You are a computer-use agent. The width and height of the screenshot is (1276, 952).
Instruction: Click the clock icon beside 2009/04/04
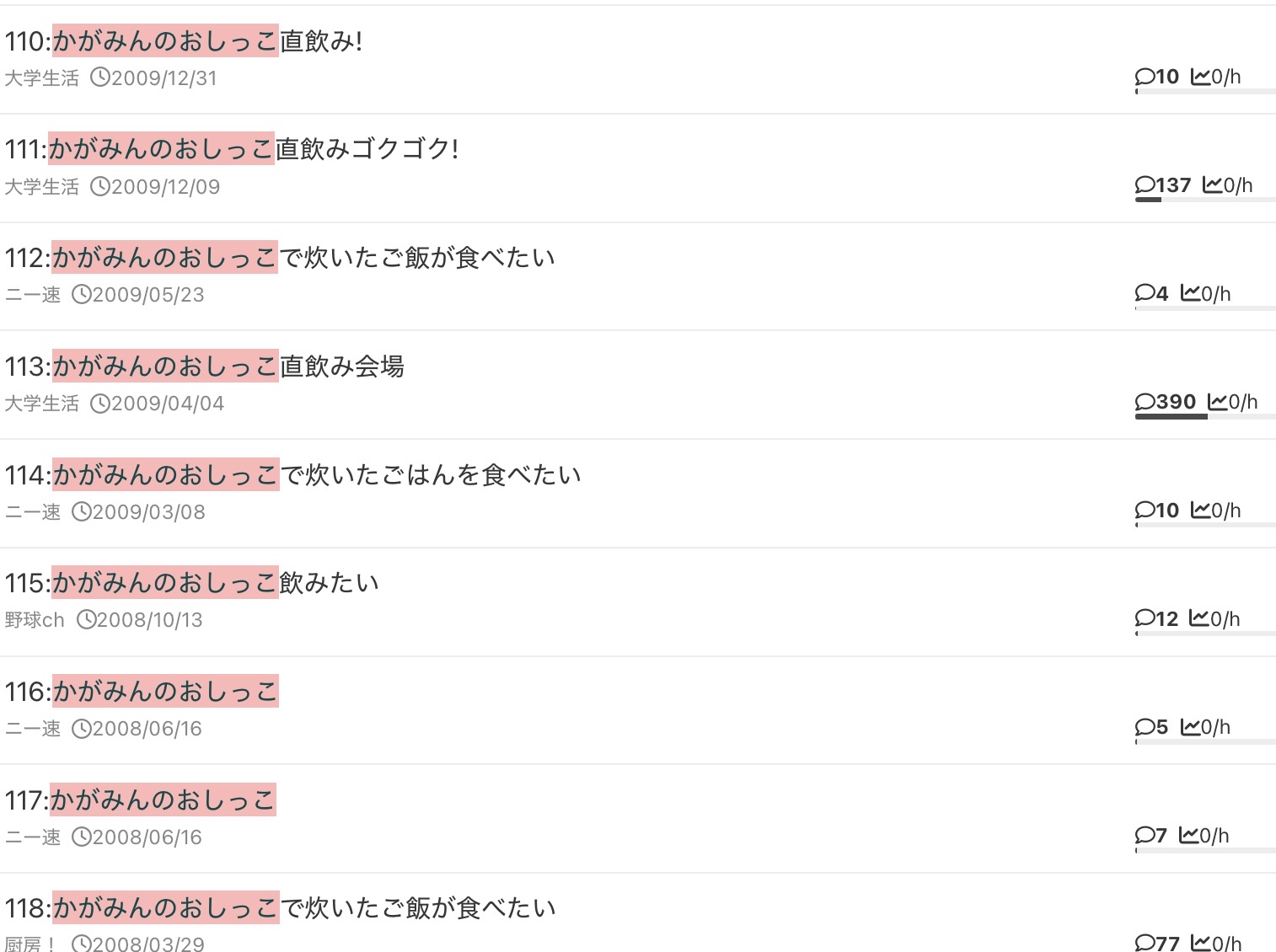click(99, 404)
